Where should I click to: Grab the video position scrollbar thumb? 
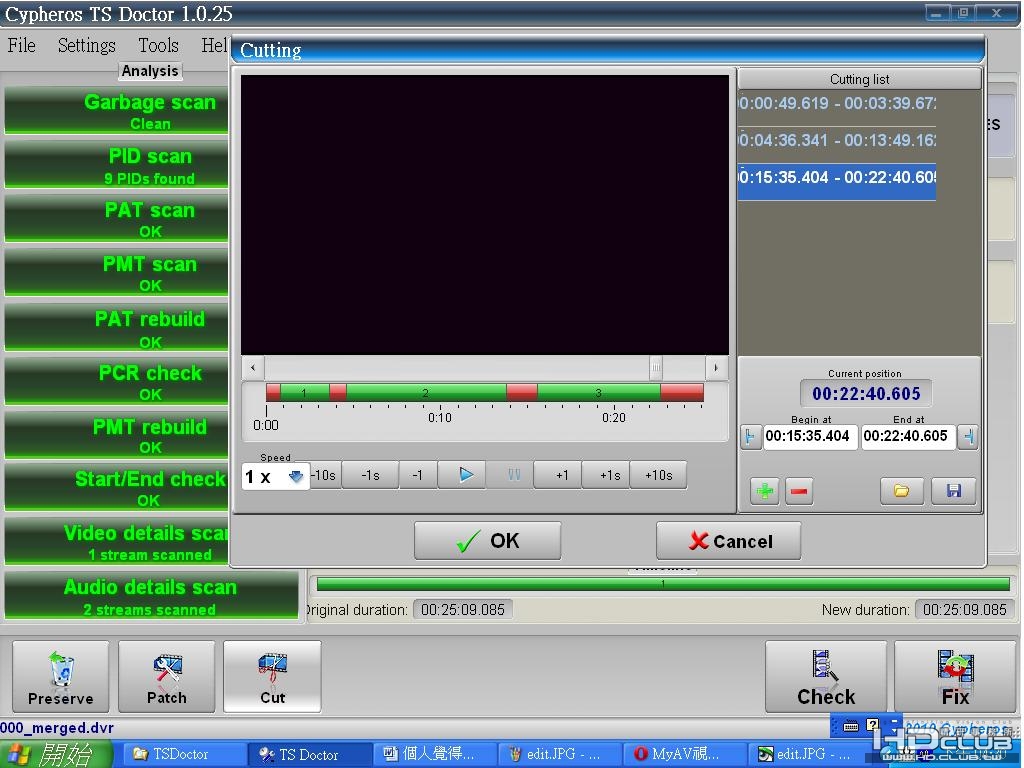click(x=656, y=368)
